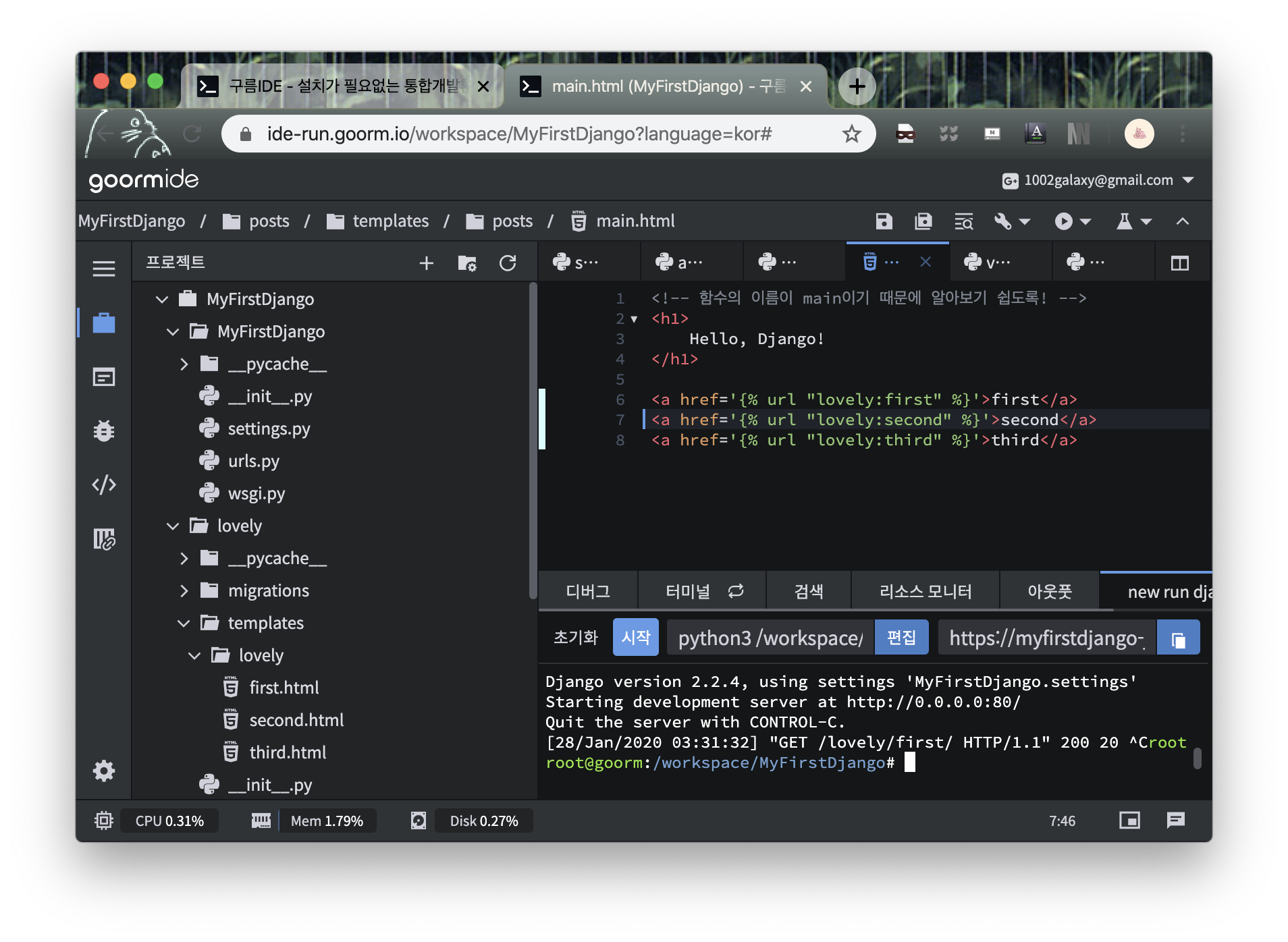Open settings.py in project tree
Viewport: 1288px width, 942px height.
(x=269, y=428)
